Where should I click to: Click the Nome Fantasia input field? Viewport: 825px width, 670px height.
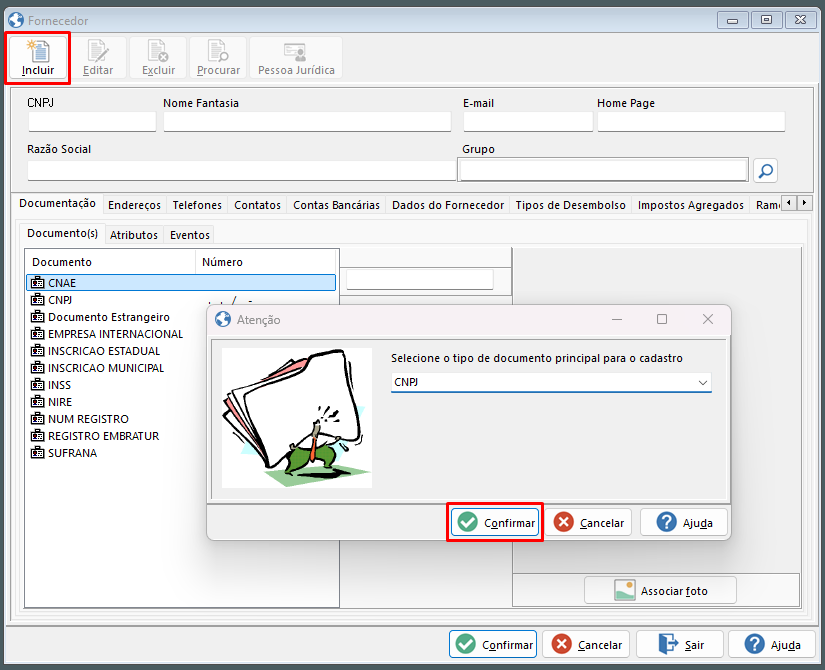307,122
